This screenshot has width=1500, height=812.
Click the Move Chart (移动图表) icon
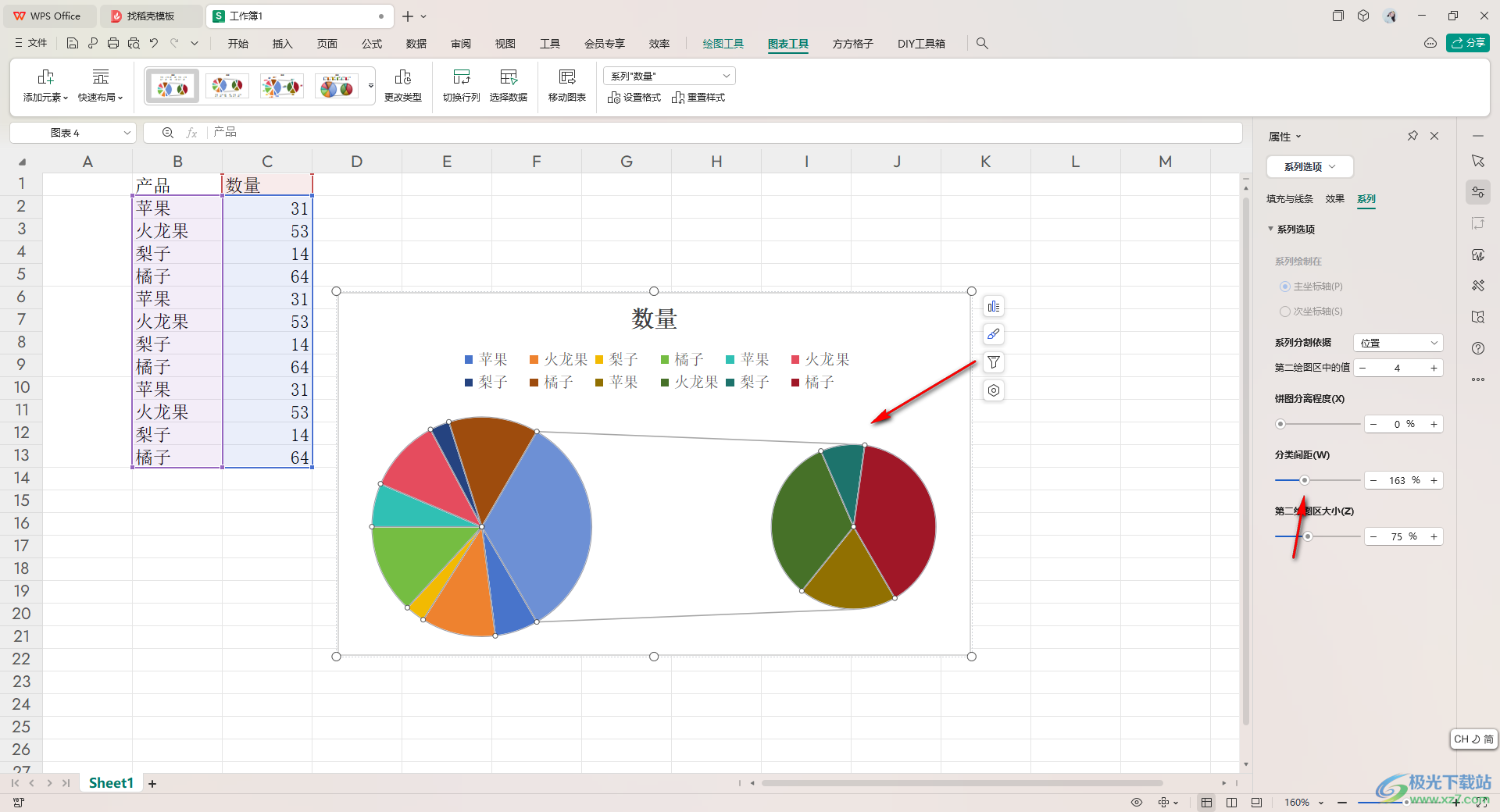pyautogui.click(x=566, y=77)
